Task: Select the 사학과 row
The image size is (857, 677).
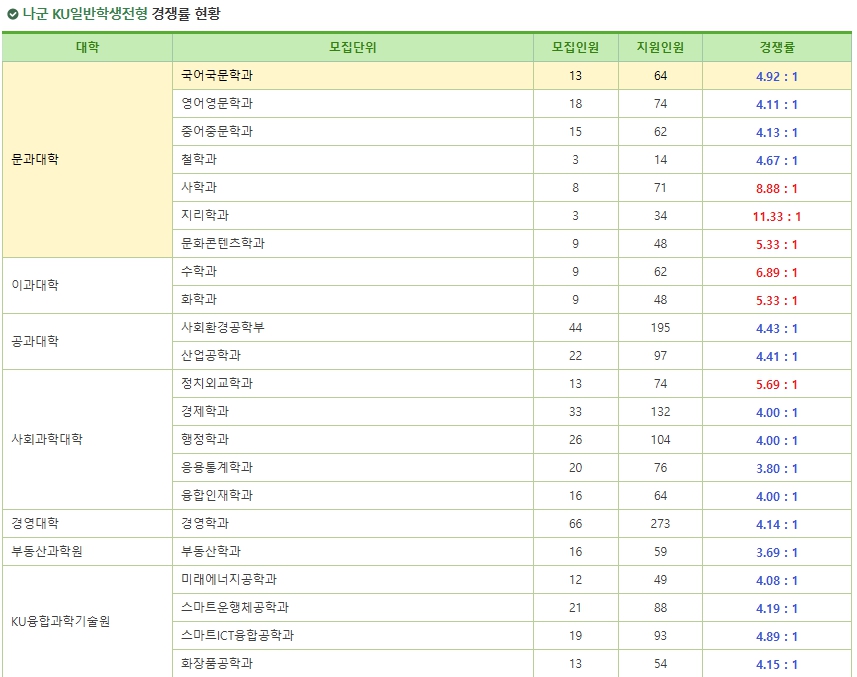Action: (x=512, y=188)
